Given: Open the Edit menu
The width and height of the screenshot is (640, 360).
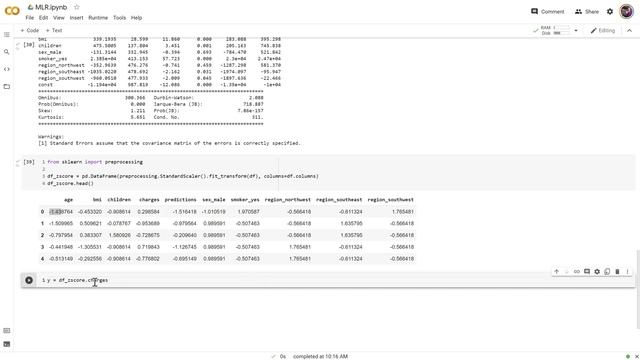Looking at the screenshot, I should [x=43, y=18].
